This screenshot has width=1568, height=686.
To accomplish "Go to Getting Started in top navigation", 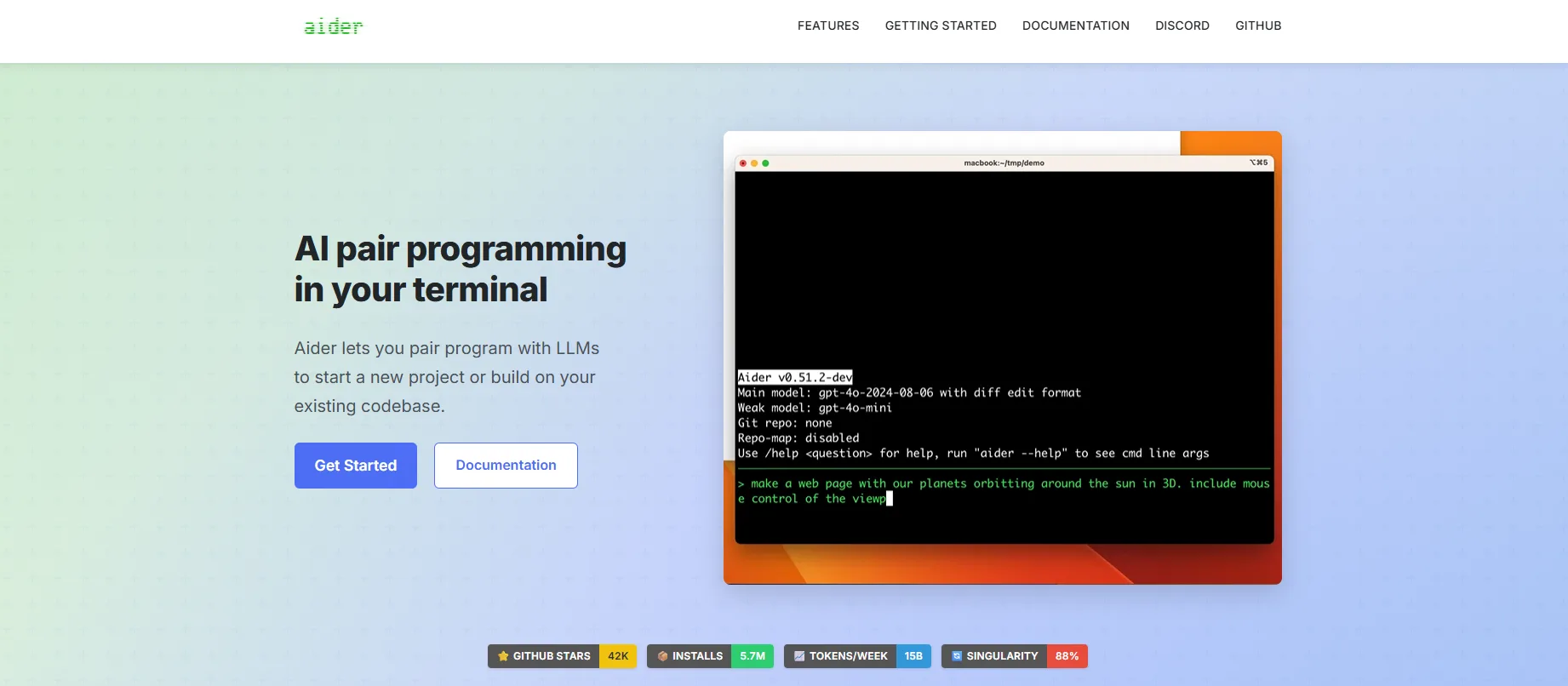I will click(940, 26).
